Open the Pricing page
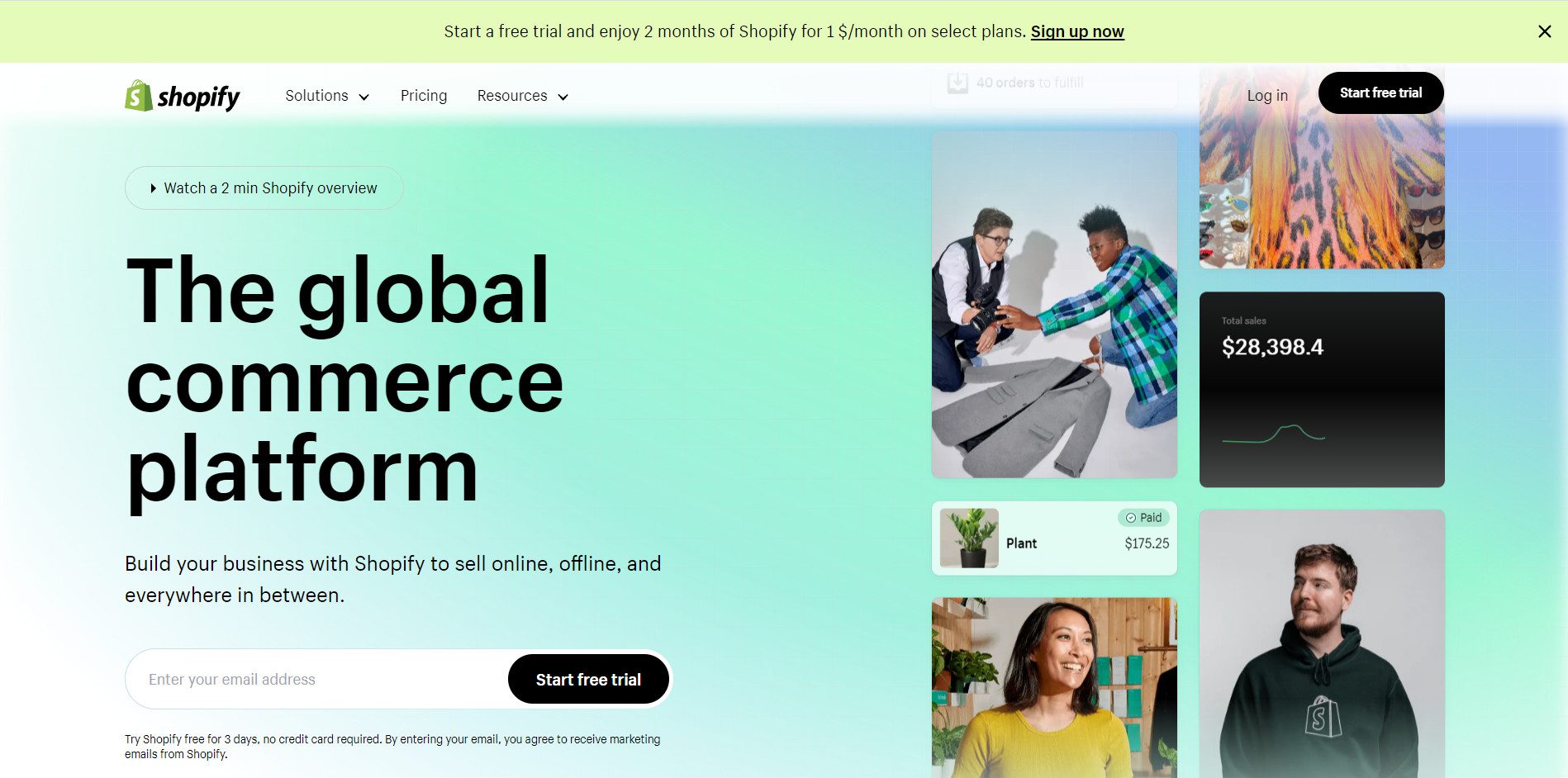 [424, 96]
